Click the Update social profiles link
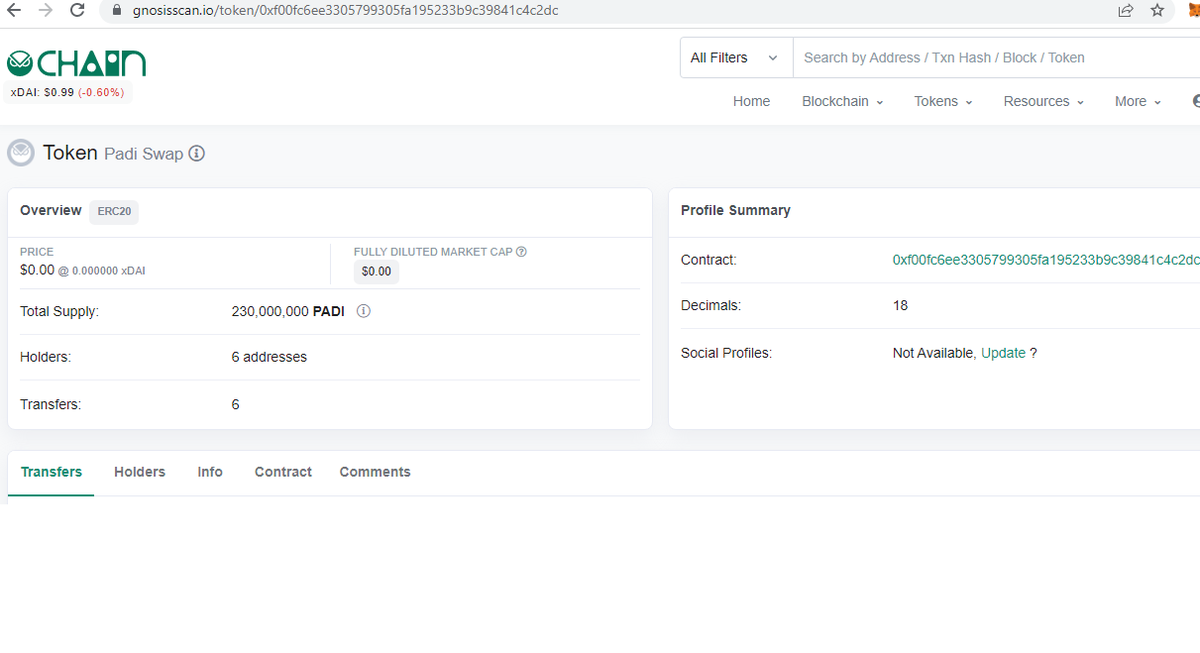1200x653 pixels. (x=1003, y=353)
